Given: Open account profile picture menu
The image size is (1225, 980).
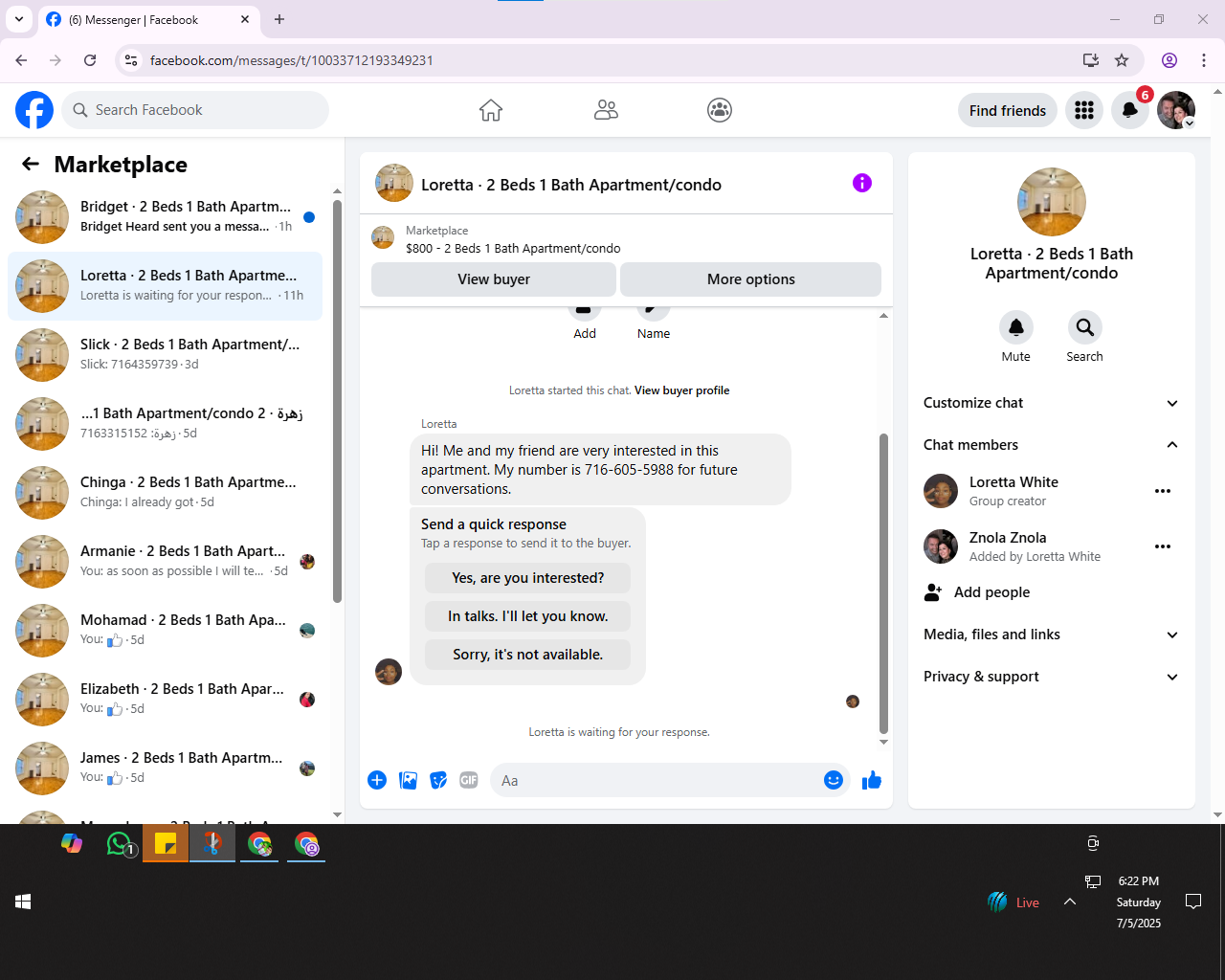Looking at the screenshot, I should click(x=1176, y=110).
